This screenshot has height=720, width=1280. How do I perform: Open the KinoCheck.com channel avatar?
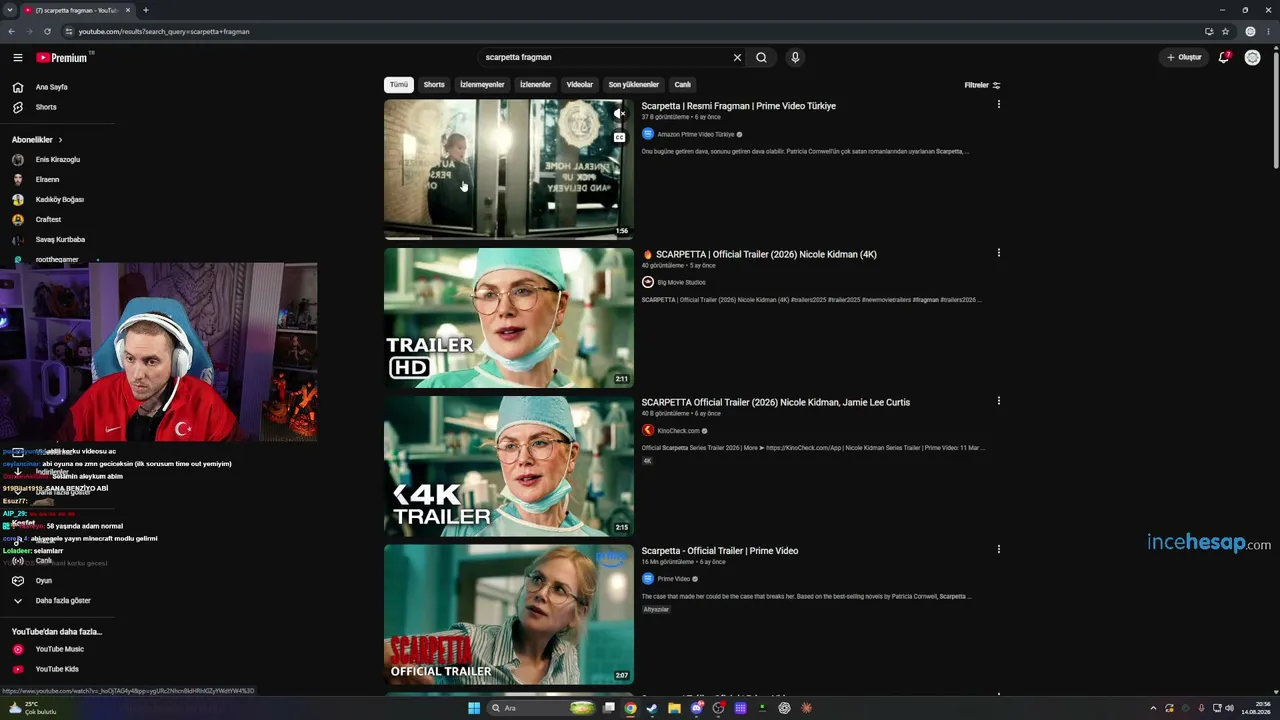(648, 430)
